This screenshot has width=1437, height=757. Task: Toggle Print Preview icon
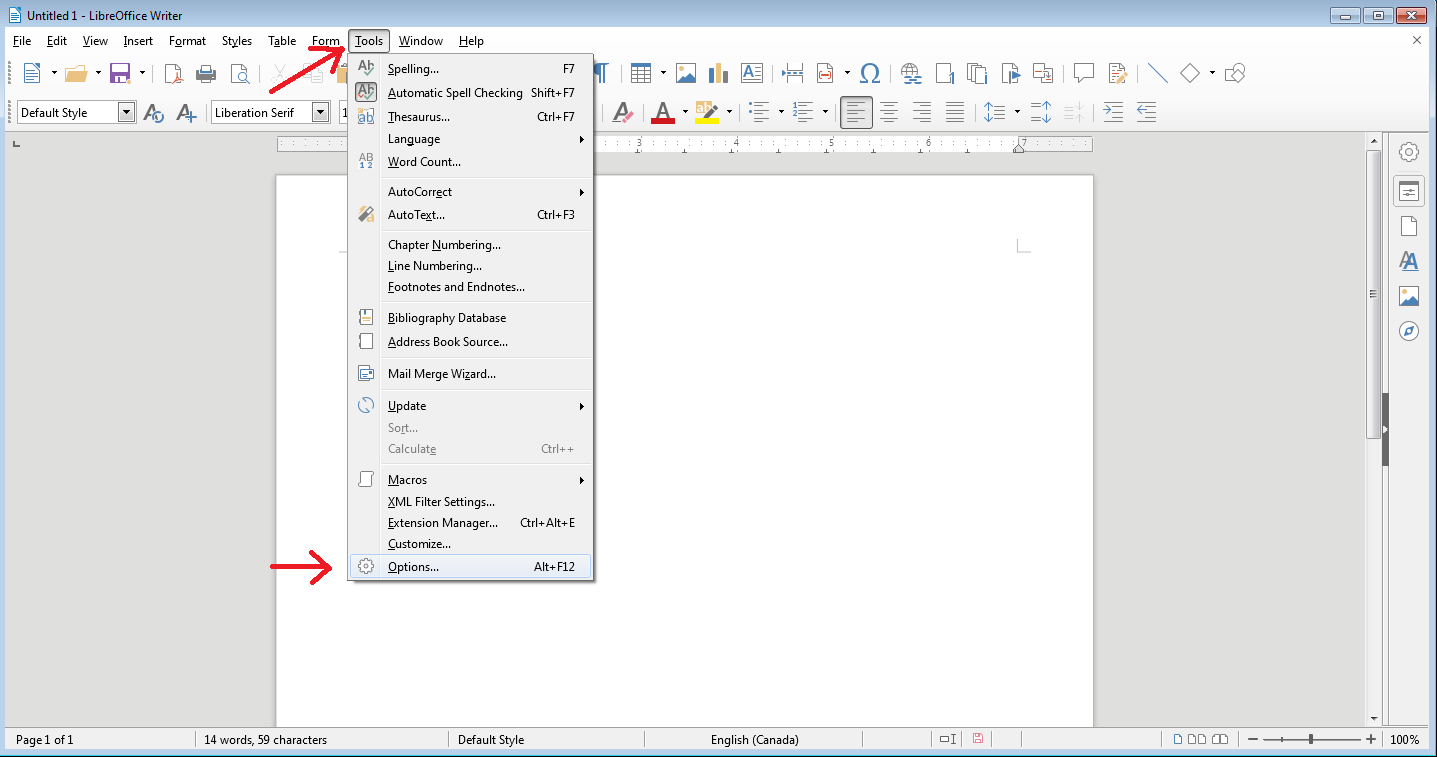pos(240,73)
